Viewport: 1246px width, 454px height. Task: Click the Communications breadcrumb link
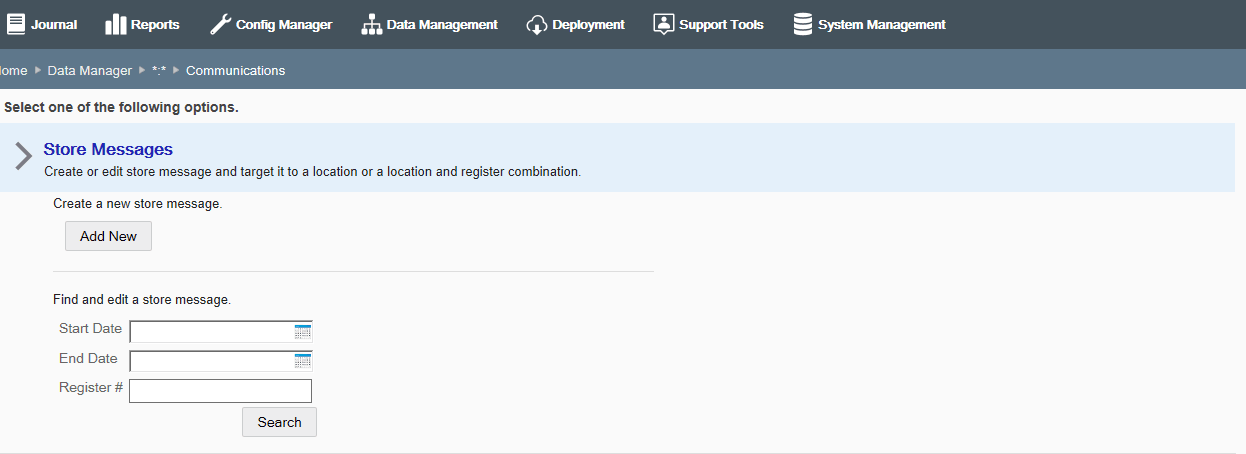coord(235,71)
